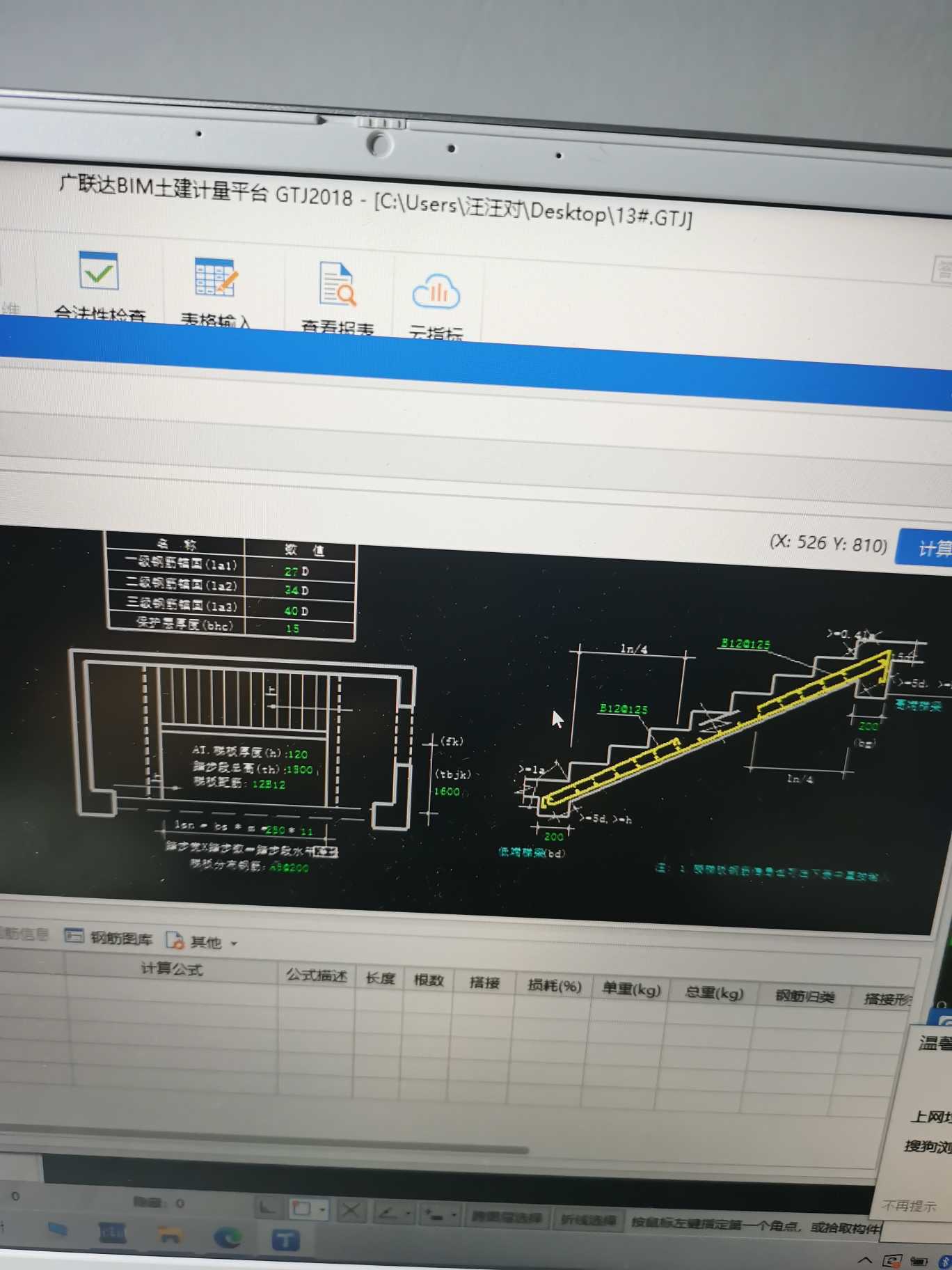
Task: Edit the stair slab thickness value 120
Action: [x=296, y=754]
